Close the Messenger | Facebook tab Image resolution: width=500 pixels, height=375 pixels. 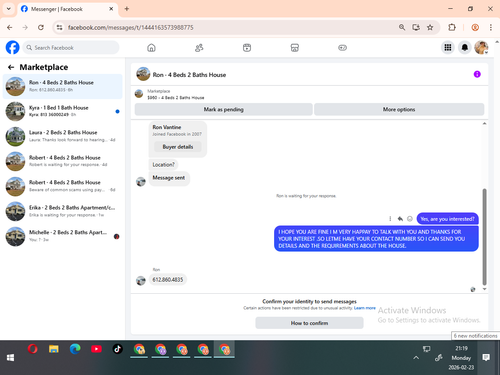111,9
